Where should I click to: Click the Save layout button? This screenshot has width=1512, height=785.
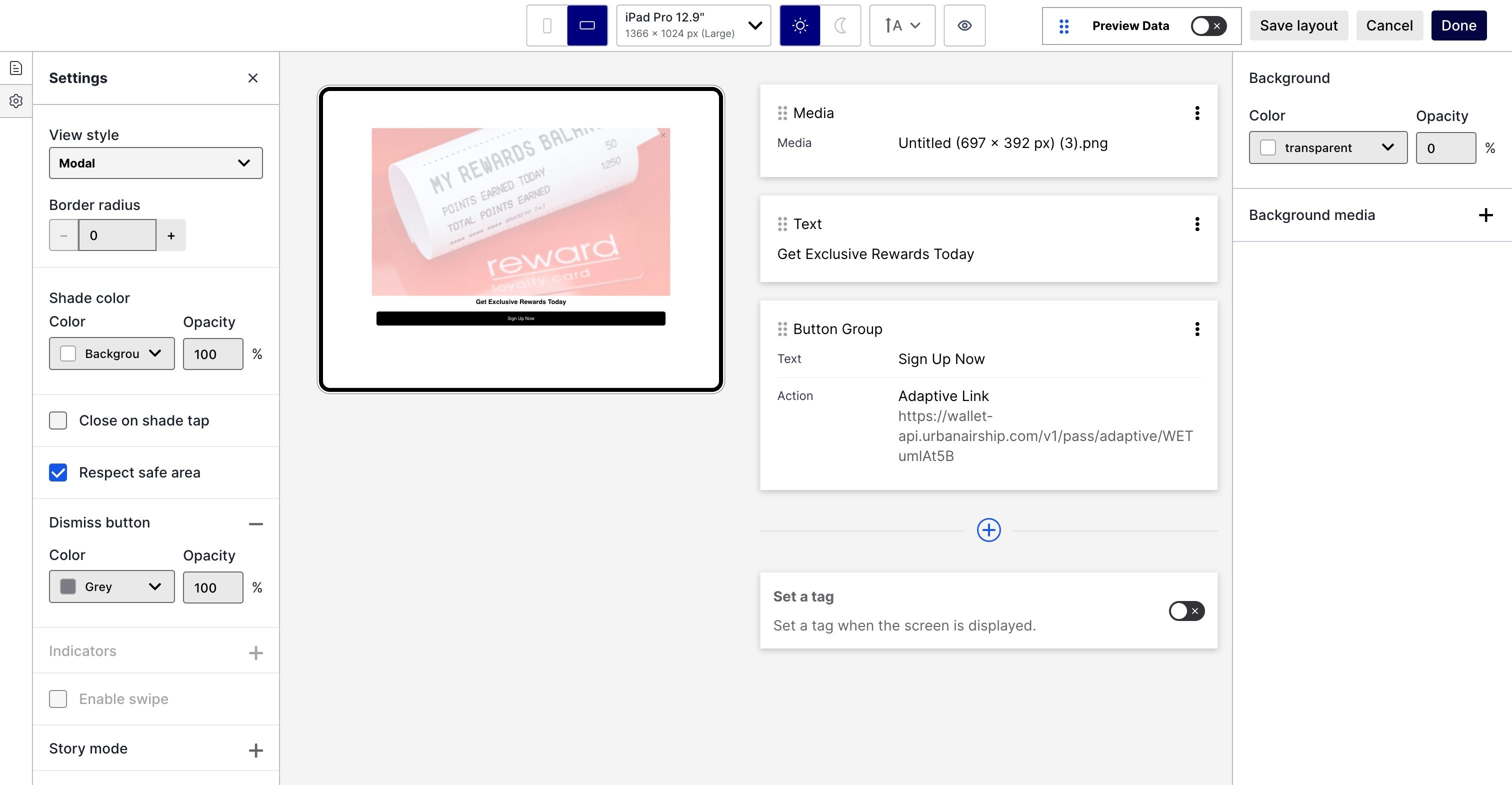(x=1298, y=26)
